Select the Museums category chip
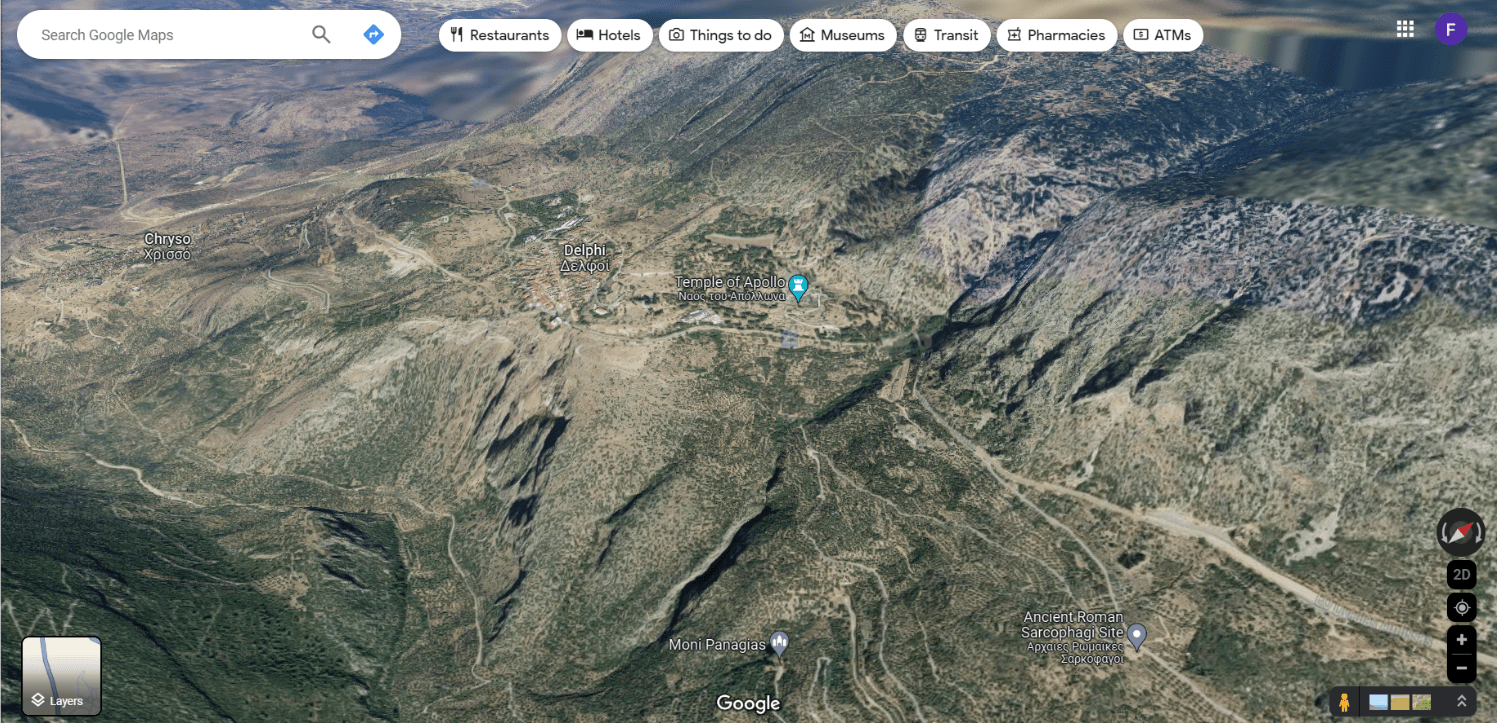Viewport: 1497px width, 723px height. [x=842, y=35]
